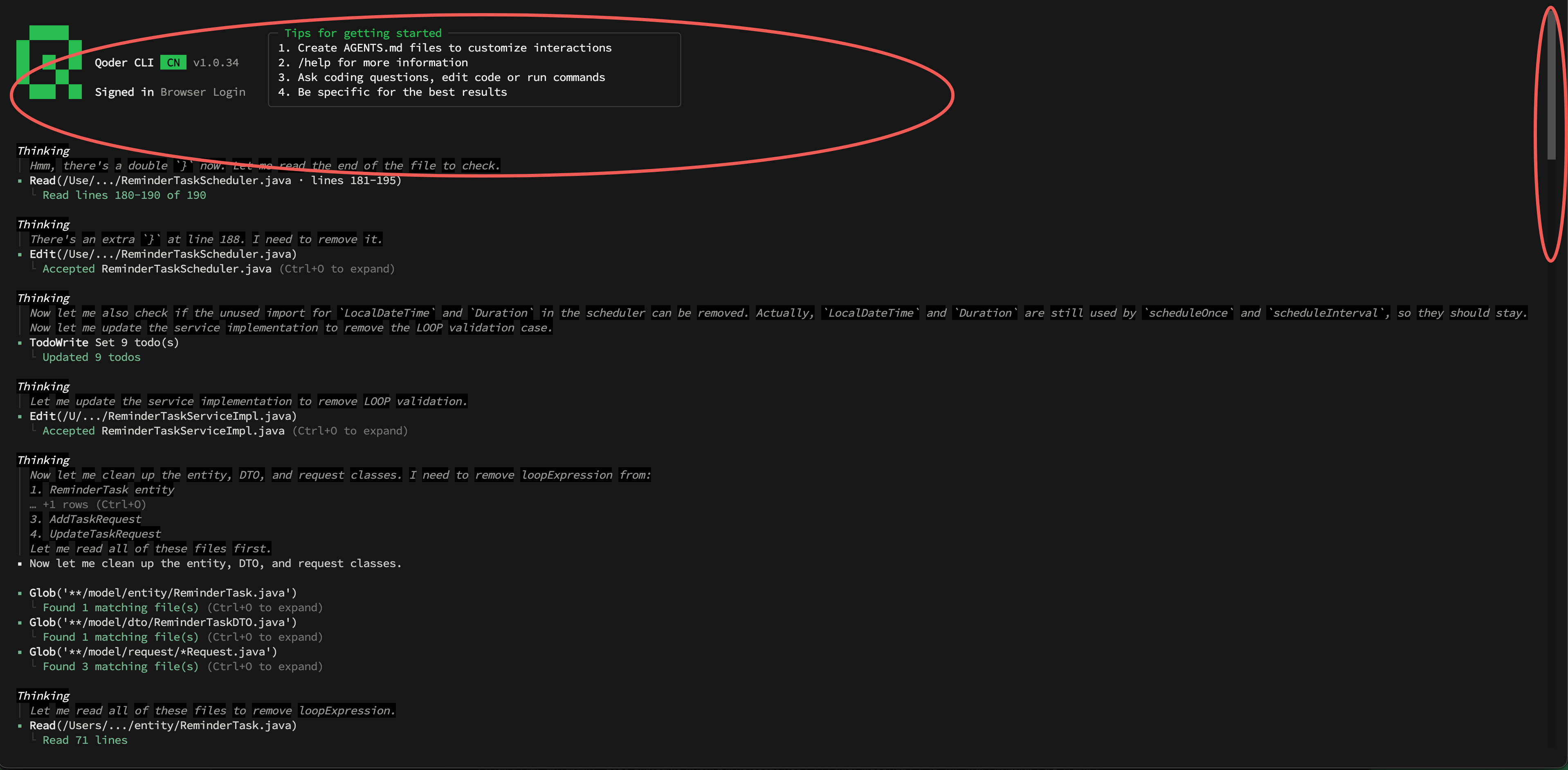Click the 'Read 71 lines' result
Image resolution: width=1568 pixels, height=770 pixels.
click(x=85, y=740)
